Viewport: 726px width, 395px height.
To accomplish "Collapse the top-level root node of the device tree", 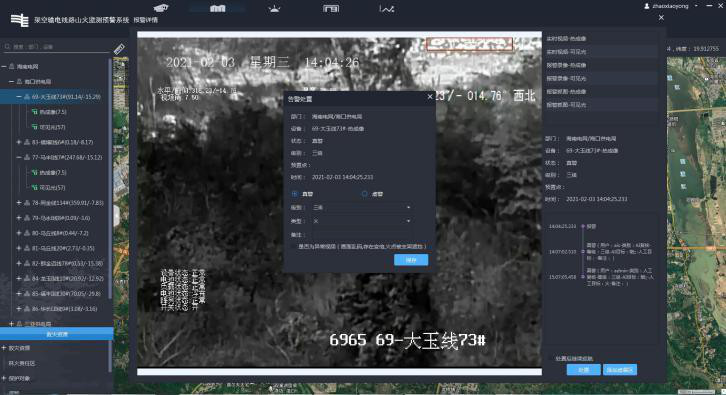I will 4,67.
